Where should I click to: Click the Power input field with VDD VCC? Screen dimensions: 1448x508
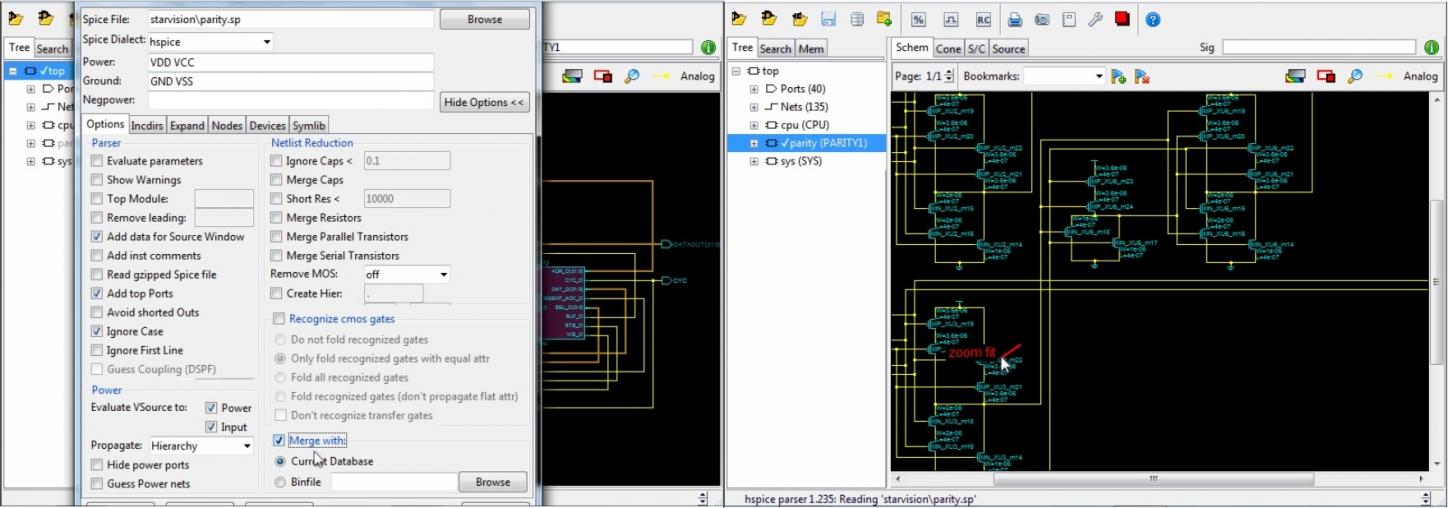pyautogui.click(x=290, y=62)
